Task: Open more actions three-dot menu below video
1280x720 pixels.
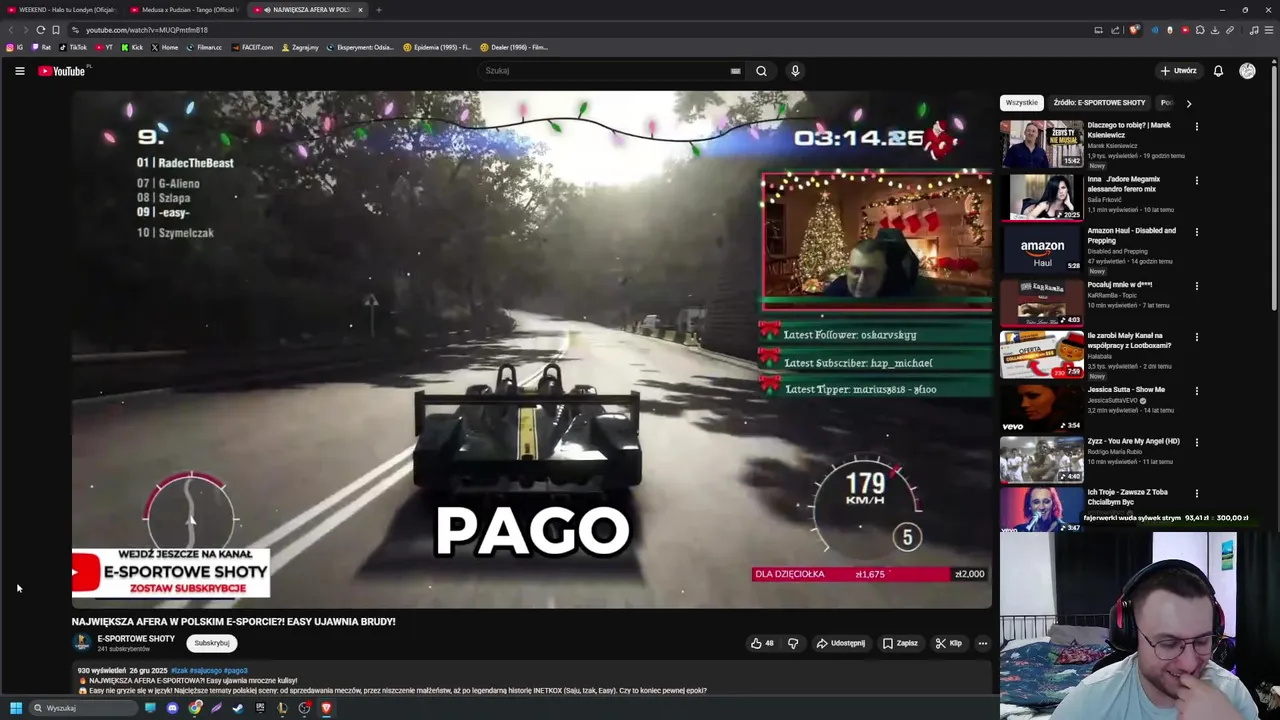Action: pos(982,643)
